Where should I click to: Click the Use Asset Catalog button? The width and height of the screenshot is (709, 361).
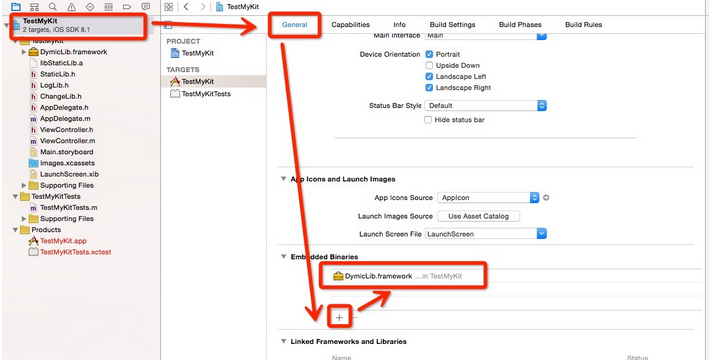pyautogui.click(x=478, y=216)
